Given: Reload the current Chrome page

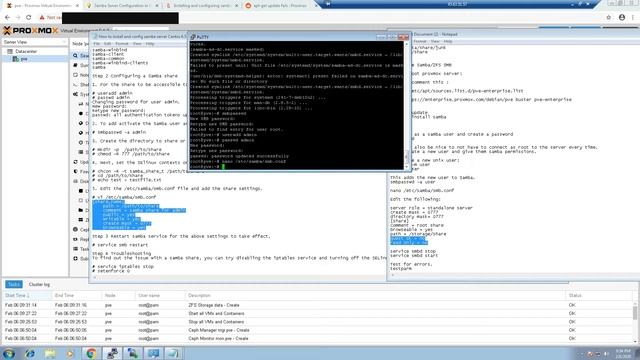Looking at the screenshot, I should (x=29, y=18).
